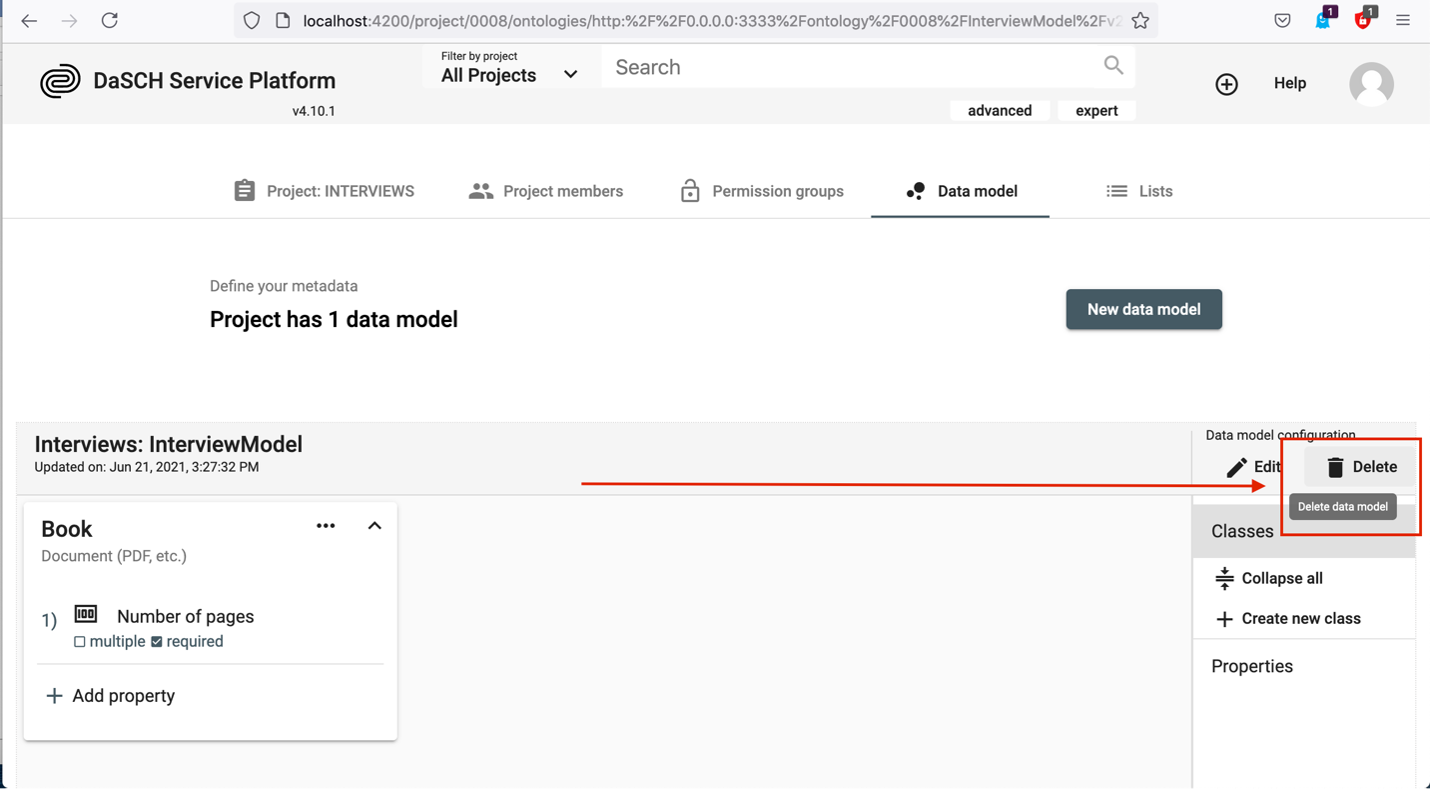Select the search magnifier icon
This screenshot has width=1430, height=791.
pos(1113,65)
